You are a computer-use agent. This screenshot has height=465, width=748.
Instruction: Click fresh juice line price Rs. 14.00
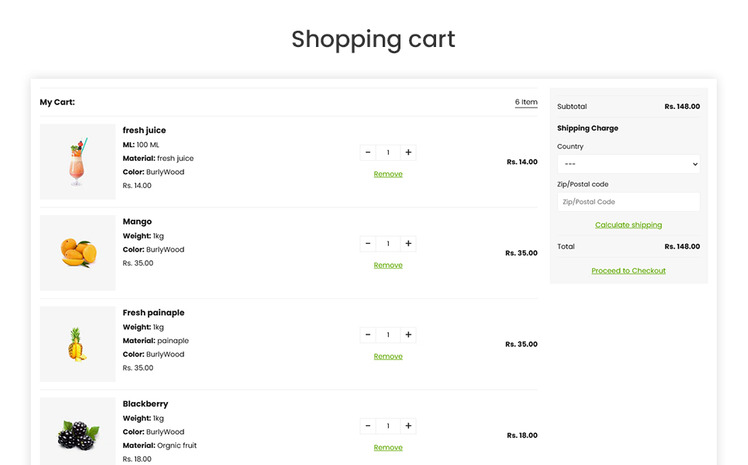[x=522, y=162]
